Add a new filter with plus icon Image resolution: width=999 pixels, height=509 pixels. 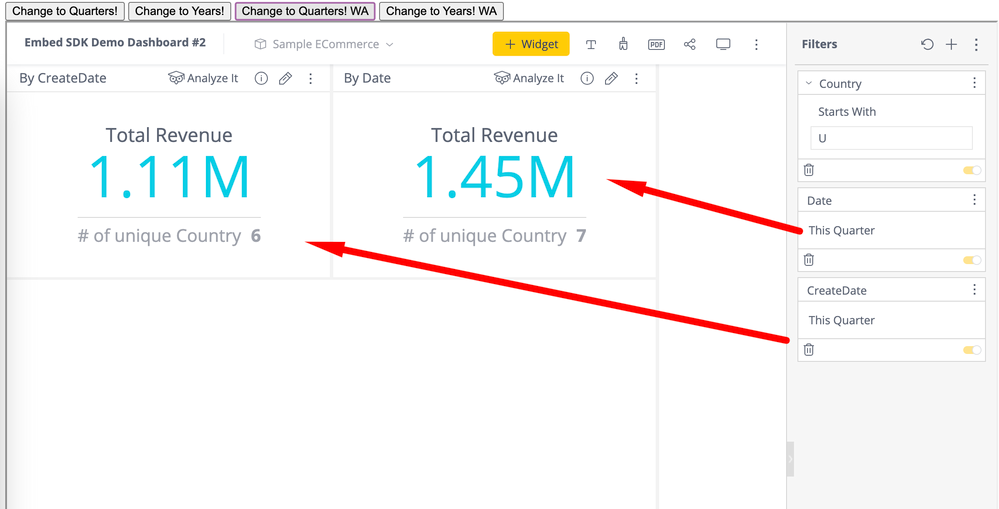pos(951,45)
